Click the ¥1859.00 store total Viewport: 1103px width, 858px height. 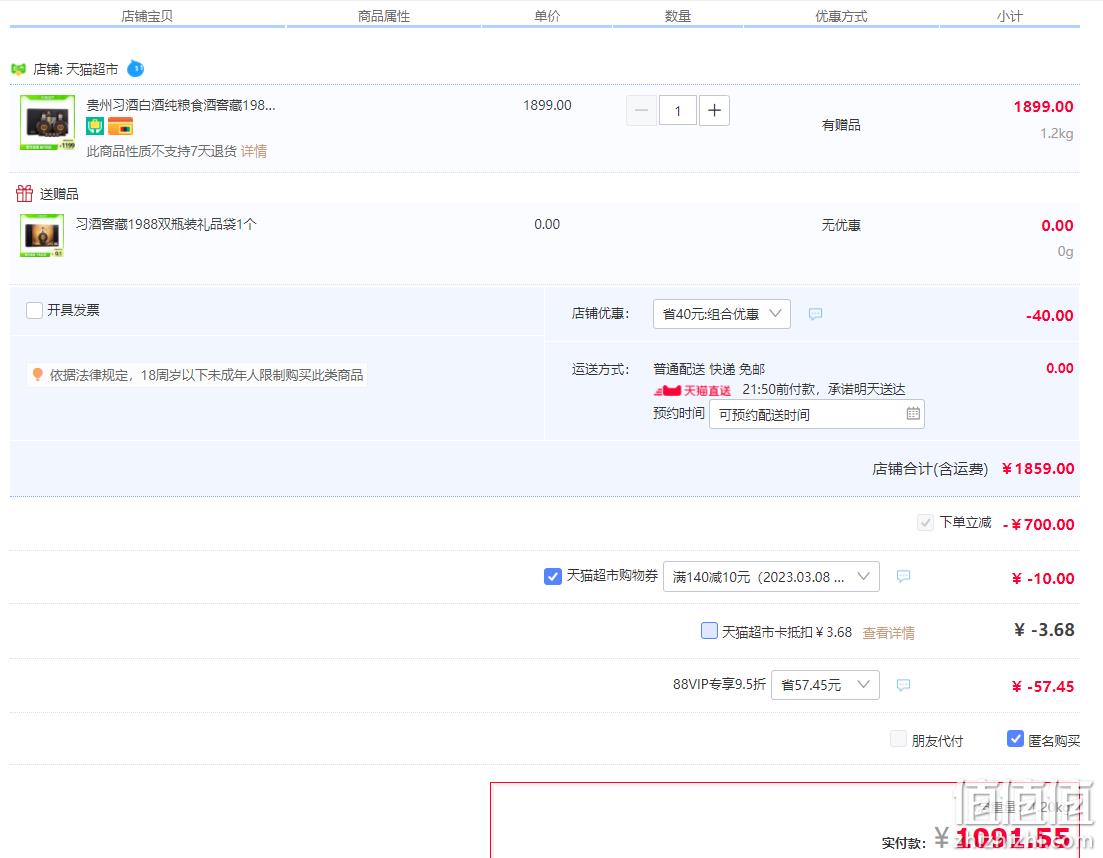coord(1038,469)
